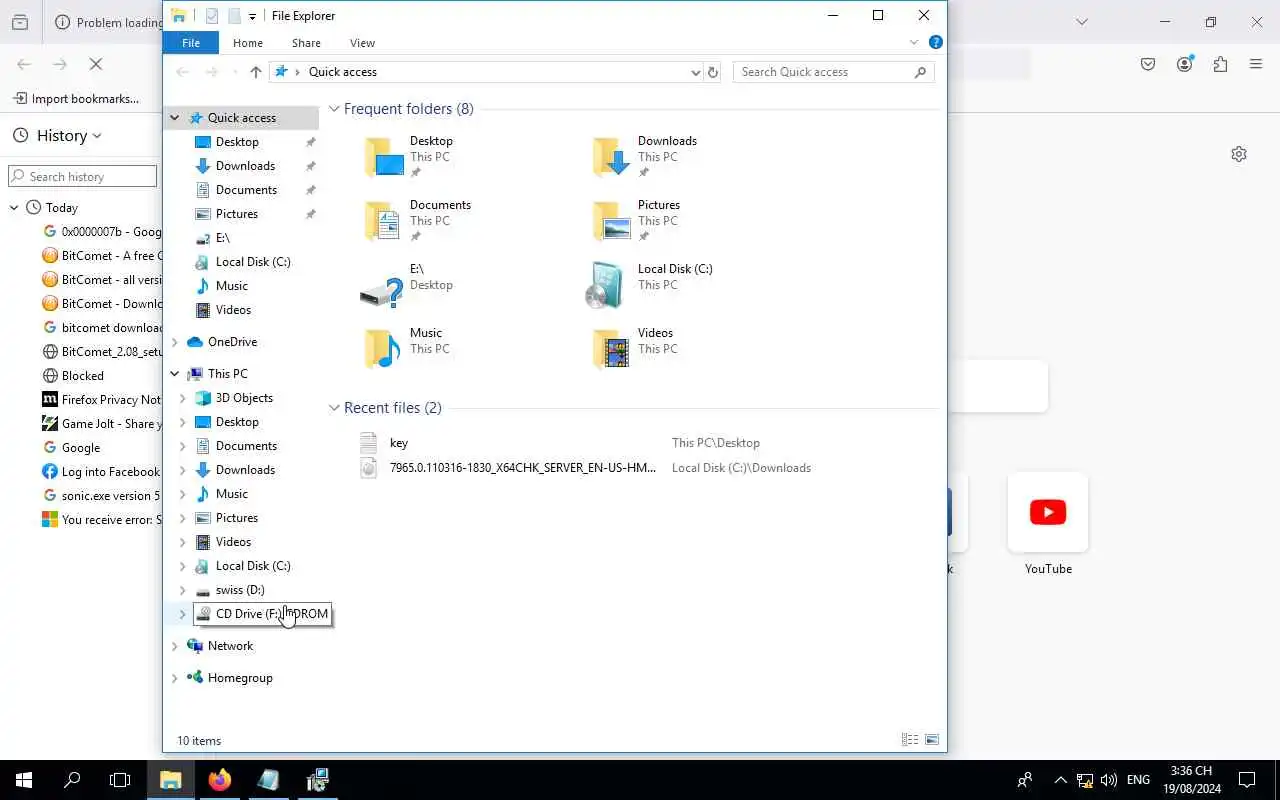The height and width of the screenshot is (800, 1280).
Task: Click Search history field in Firefox sidebar
Action: point(83,177)
